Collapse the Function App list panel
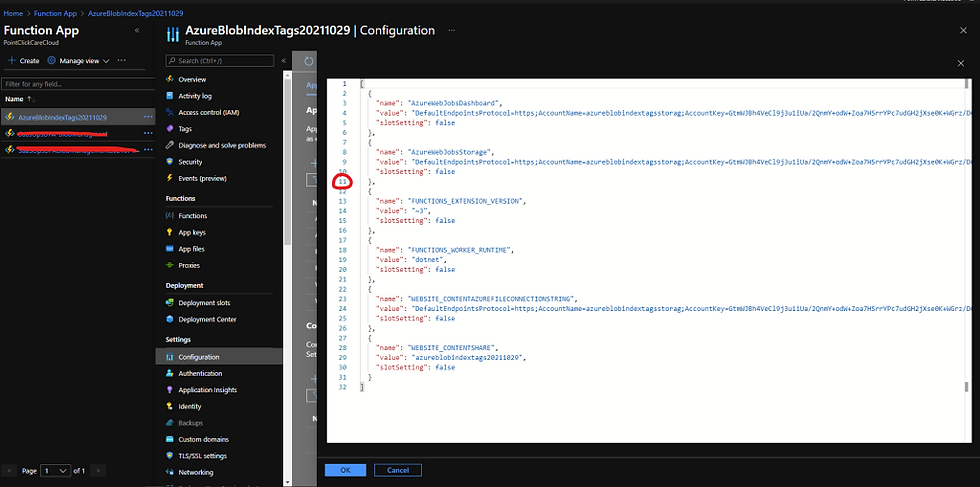The image size is (980, 487). (x=137, y=31)
